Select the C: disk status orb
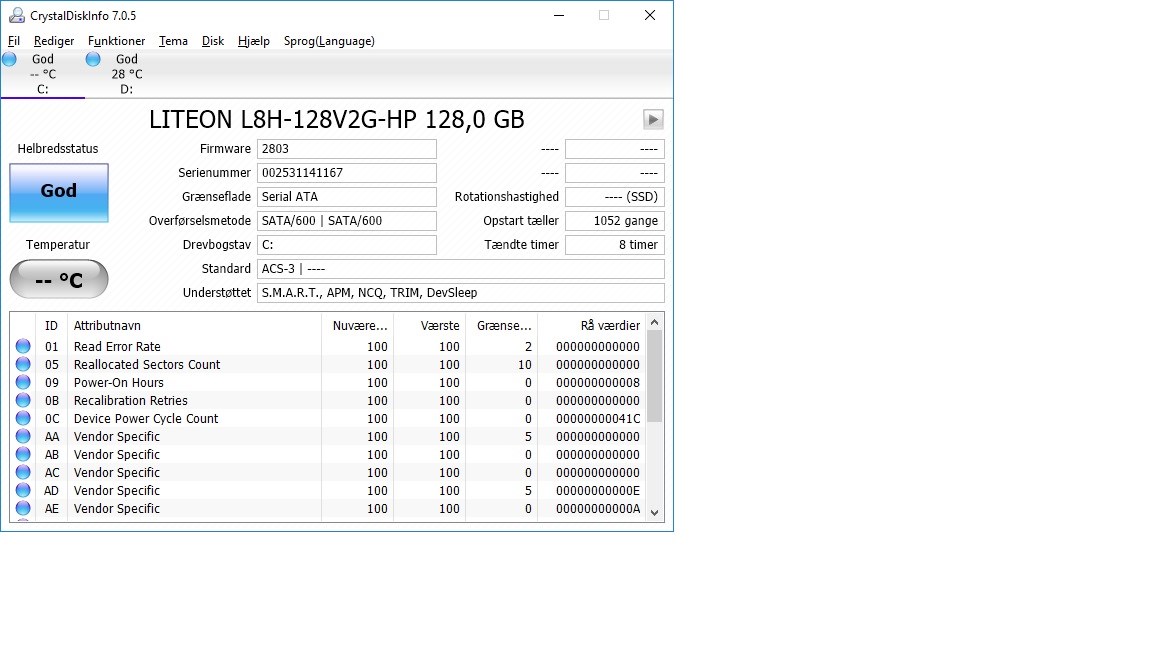Image resolution: width=1152 pixels, height=648 pixels. coord(9,59)
